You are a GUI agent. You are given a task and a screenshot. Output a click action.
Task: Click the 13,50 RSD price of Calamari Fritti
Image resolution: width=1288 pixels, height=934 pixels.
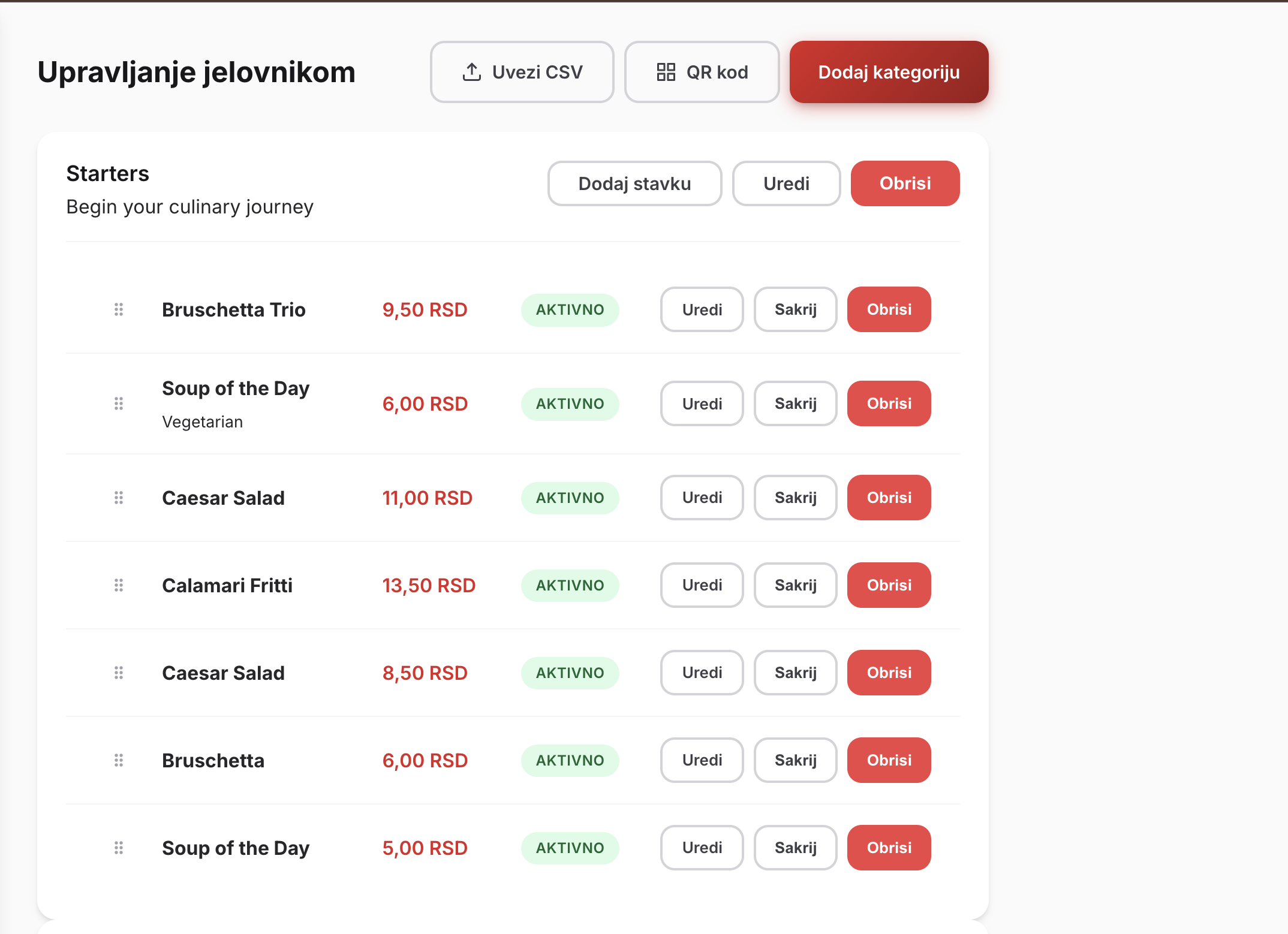[x=429, y=585]
